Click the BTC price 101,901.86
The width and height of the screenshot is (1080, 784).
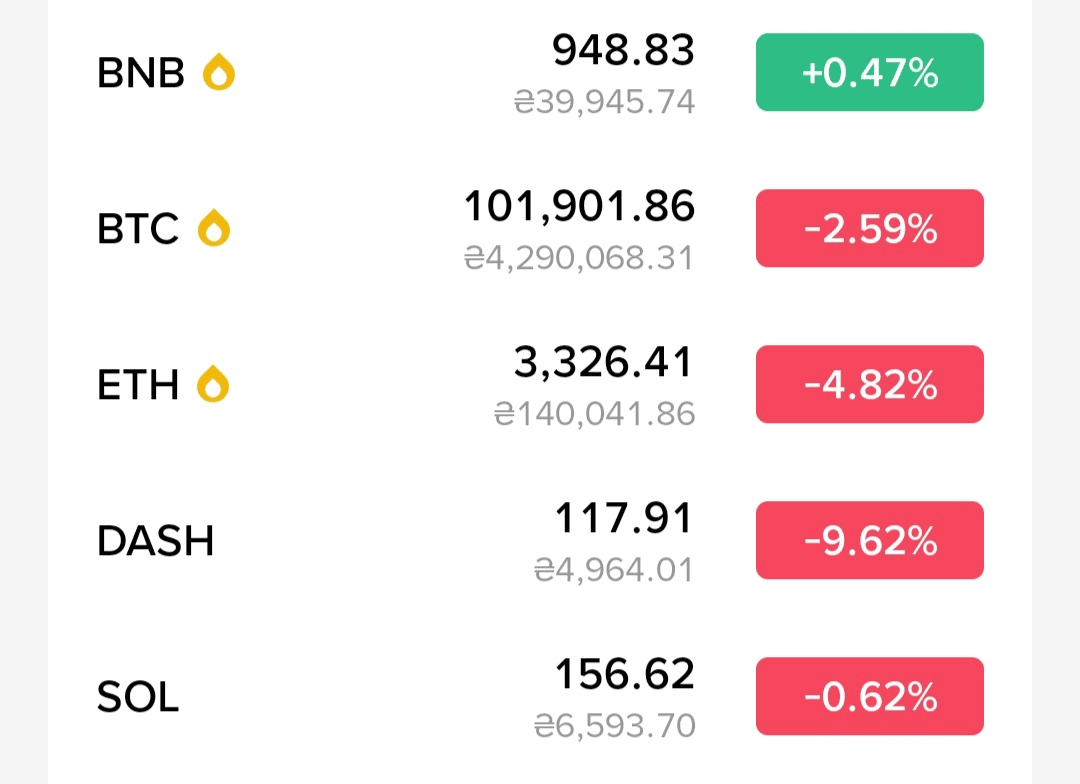(579, 206)
